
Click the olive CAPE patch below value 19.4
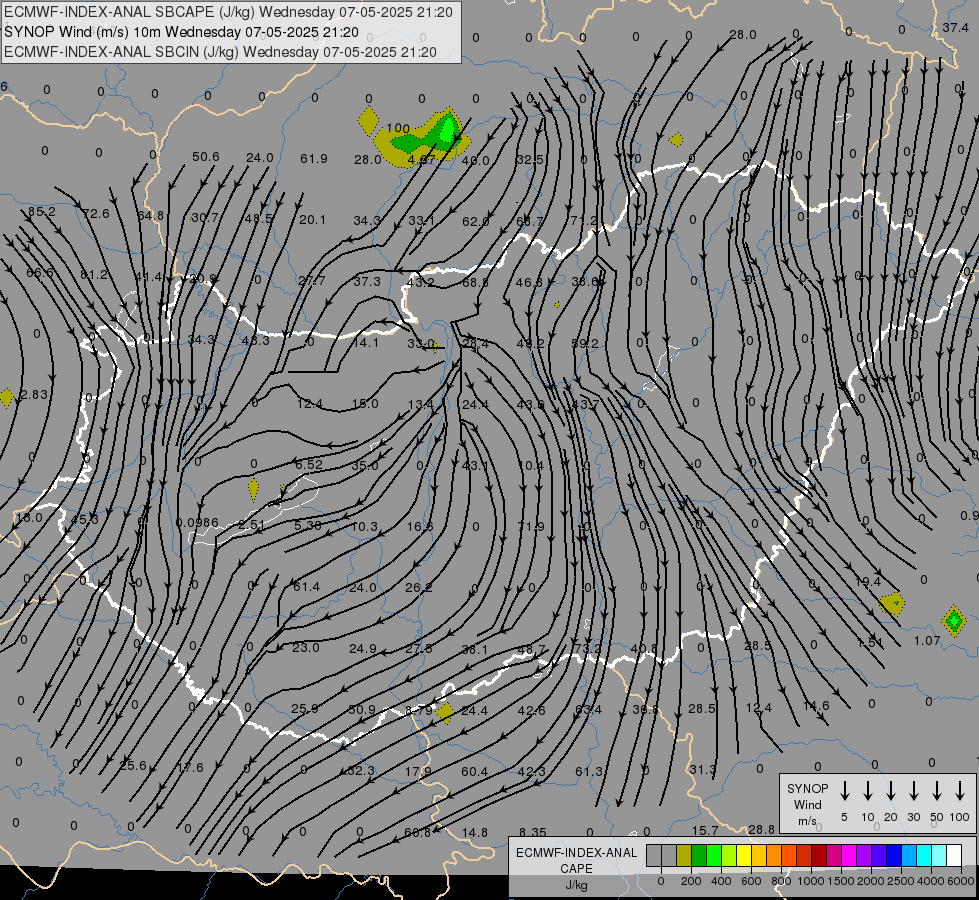(893, 603)
